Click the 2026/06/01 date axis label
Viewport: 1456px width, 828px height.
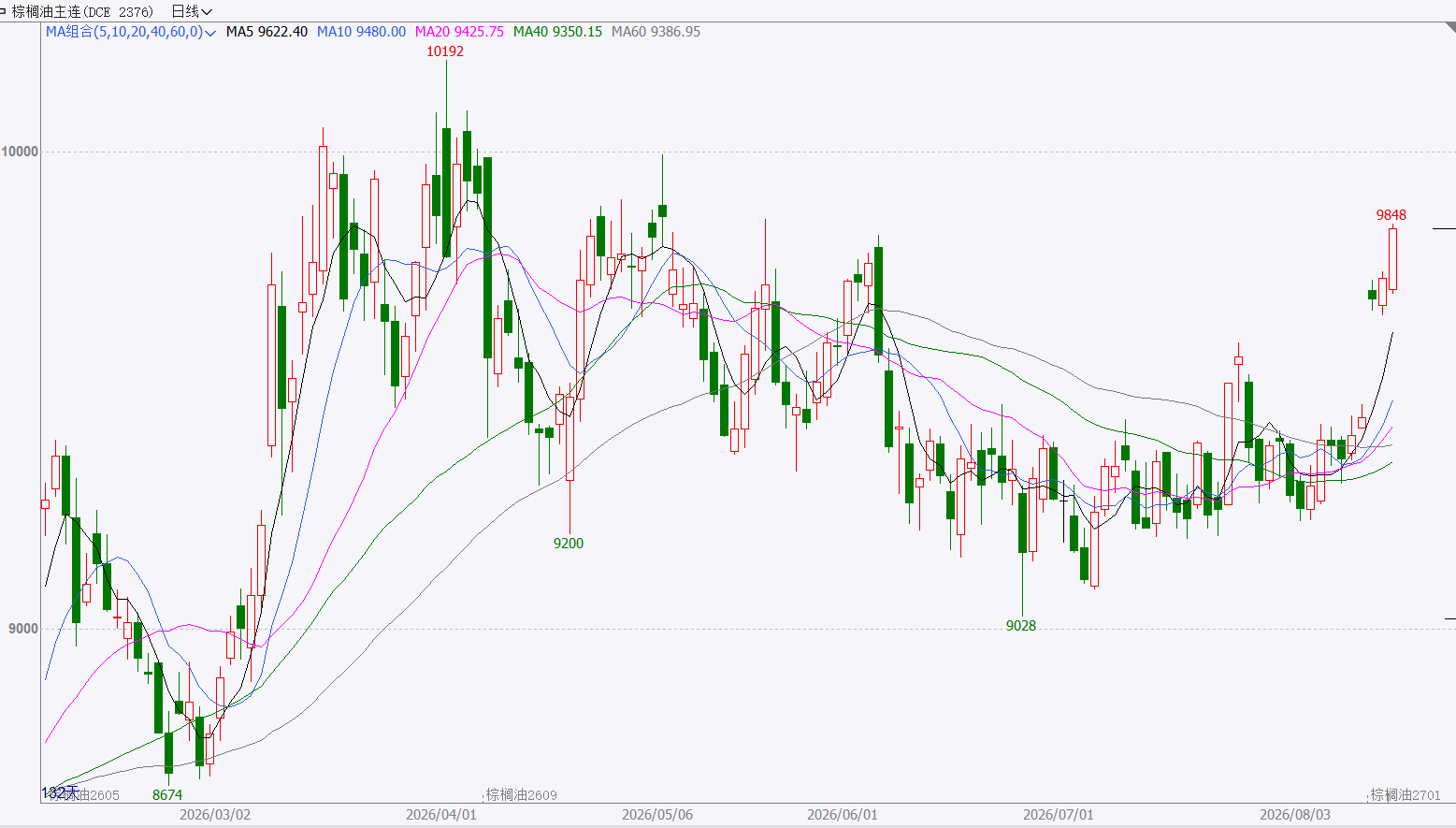point(843,815)
